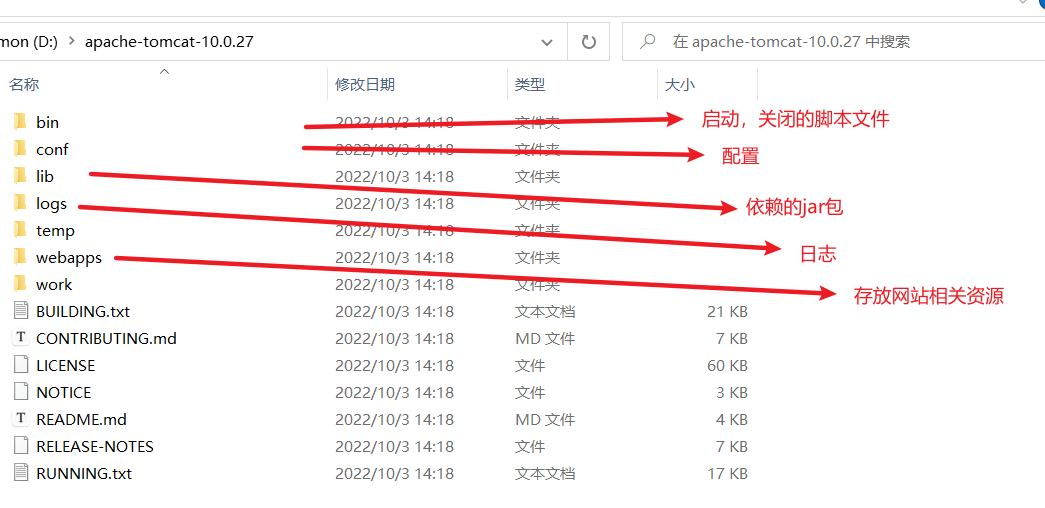The height and width of the screenshot is (508, 1045).
Task: Expand the breadcrumb chevron before apache-tomcat-10.0.27
Action: [x=72, y=42]
